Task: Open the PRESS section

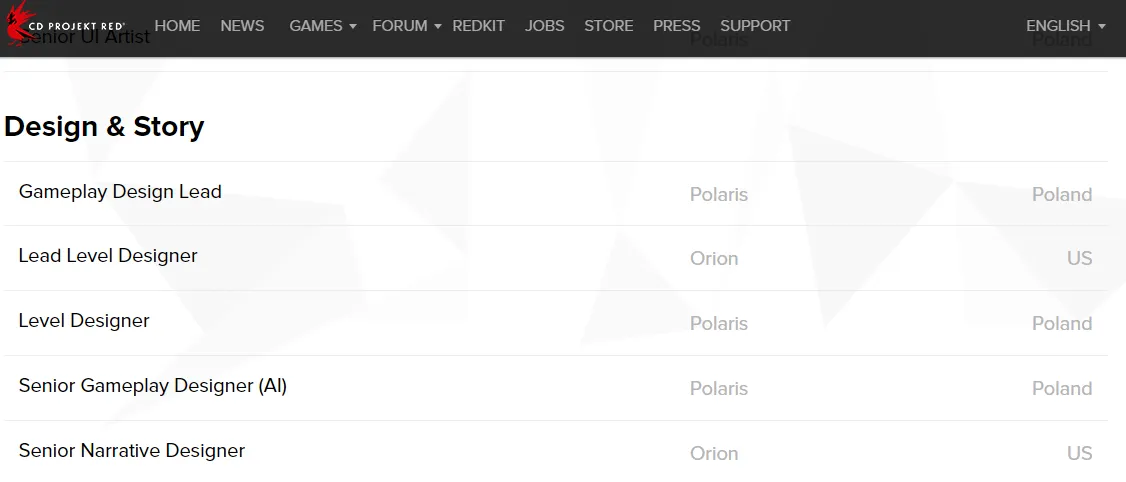Action: point(676,26)
